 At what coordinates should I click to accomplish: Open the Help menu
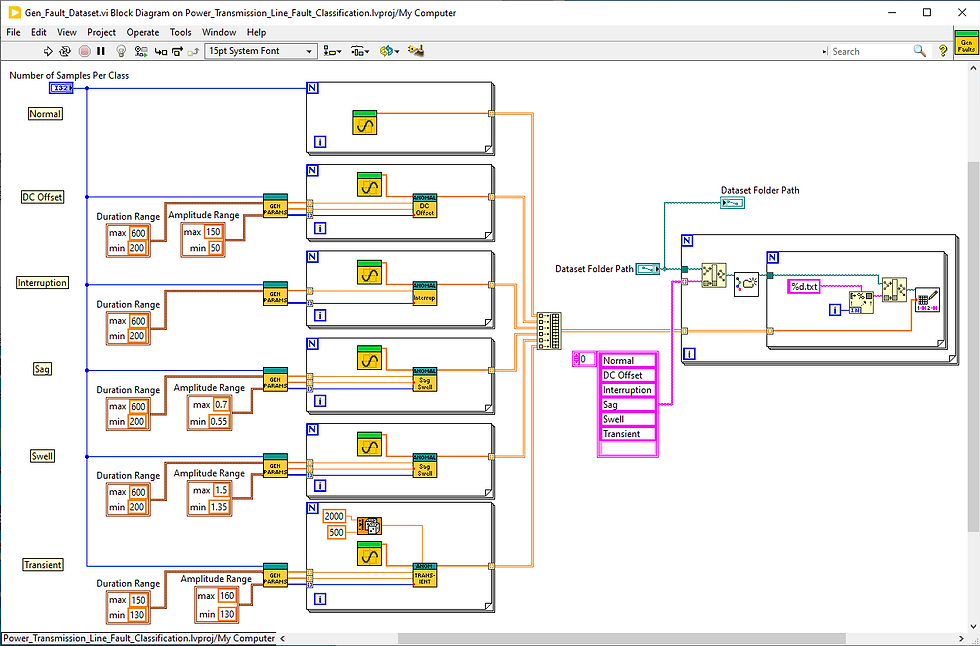click(256, 32)
